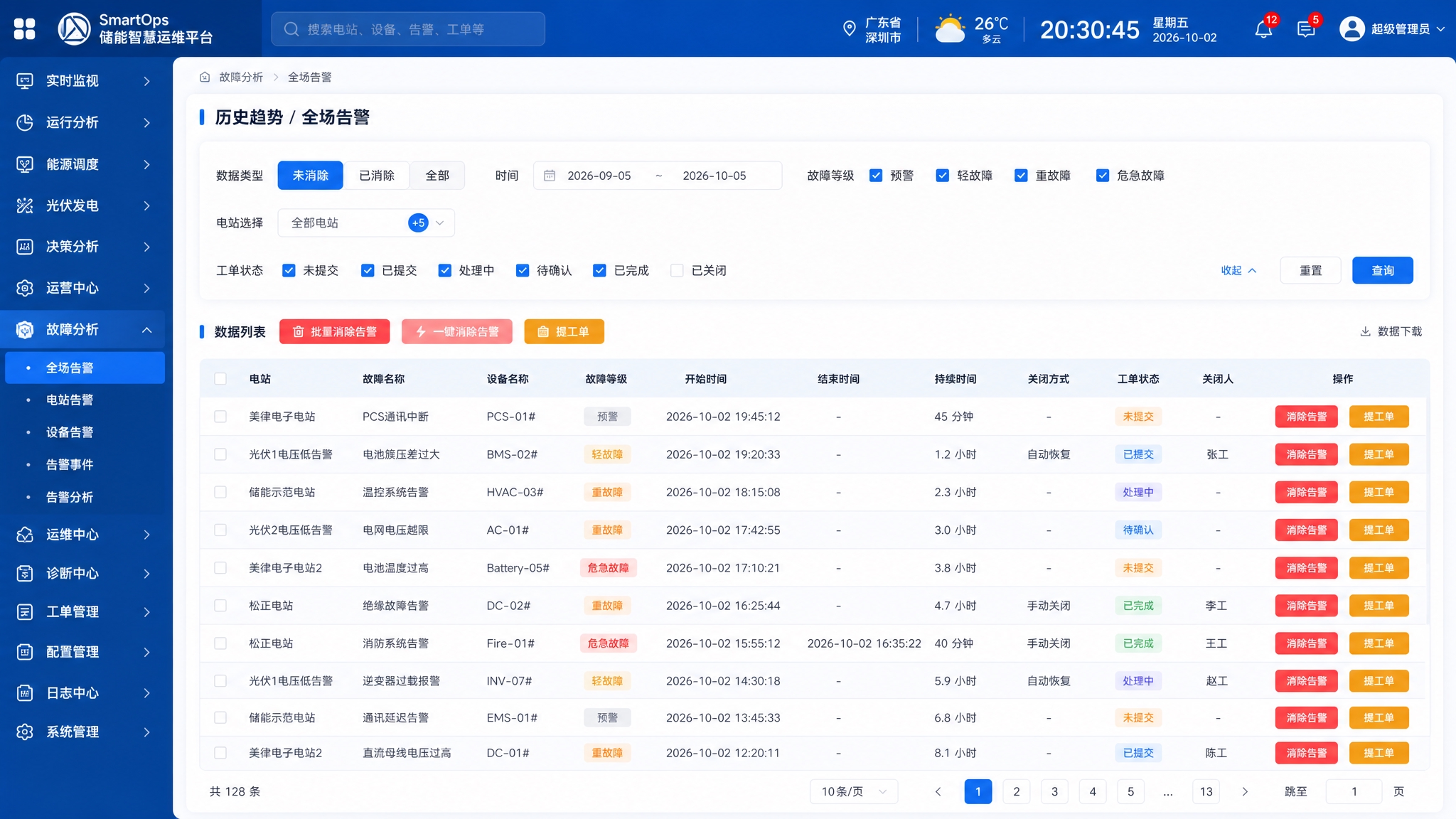Toggle the 处理中 status checkbox
Image resolution: width=1456 pixels, height=819 pixels.
[444, 271]
